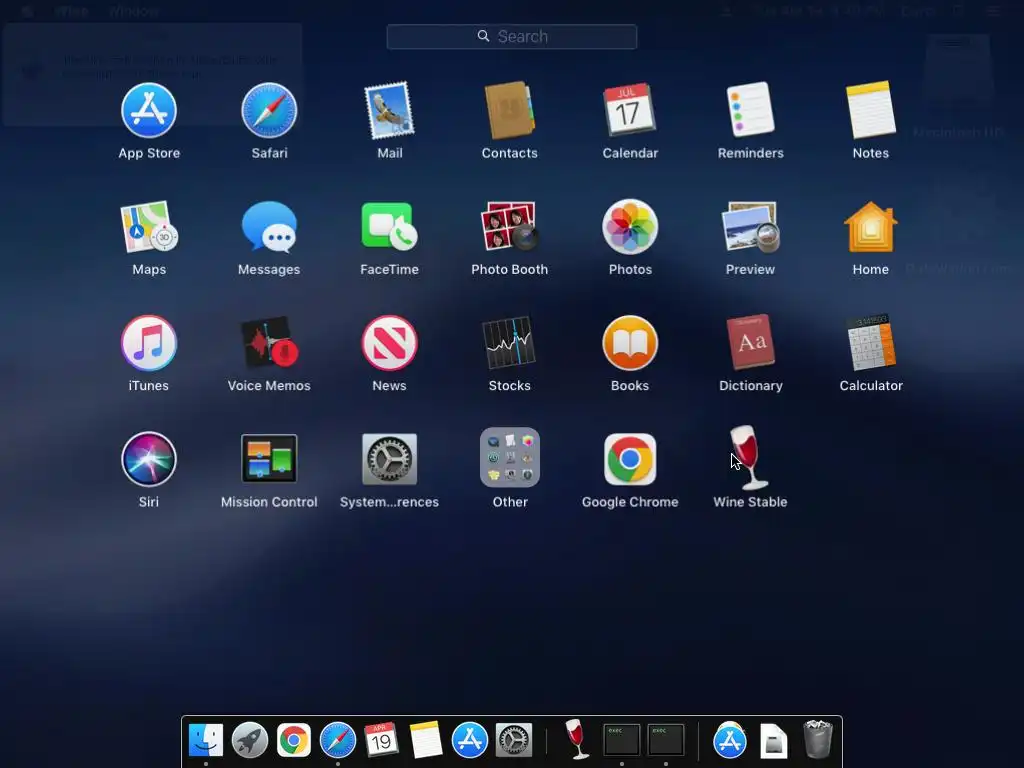This screenshot has height=768, width=1024.
Task: Open the yellow Notes icon in Dock
Action: tap(426, 740)
